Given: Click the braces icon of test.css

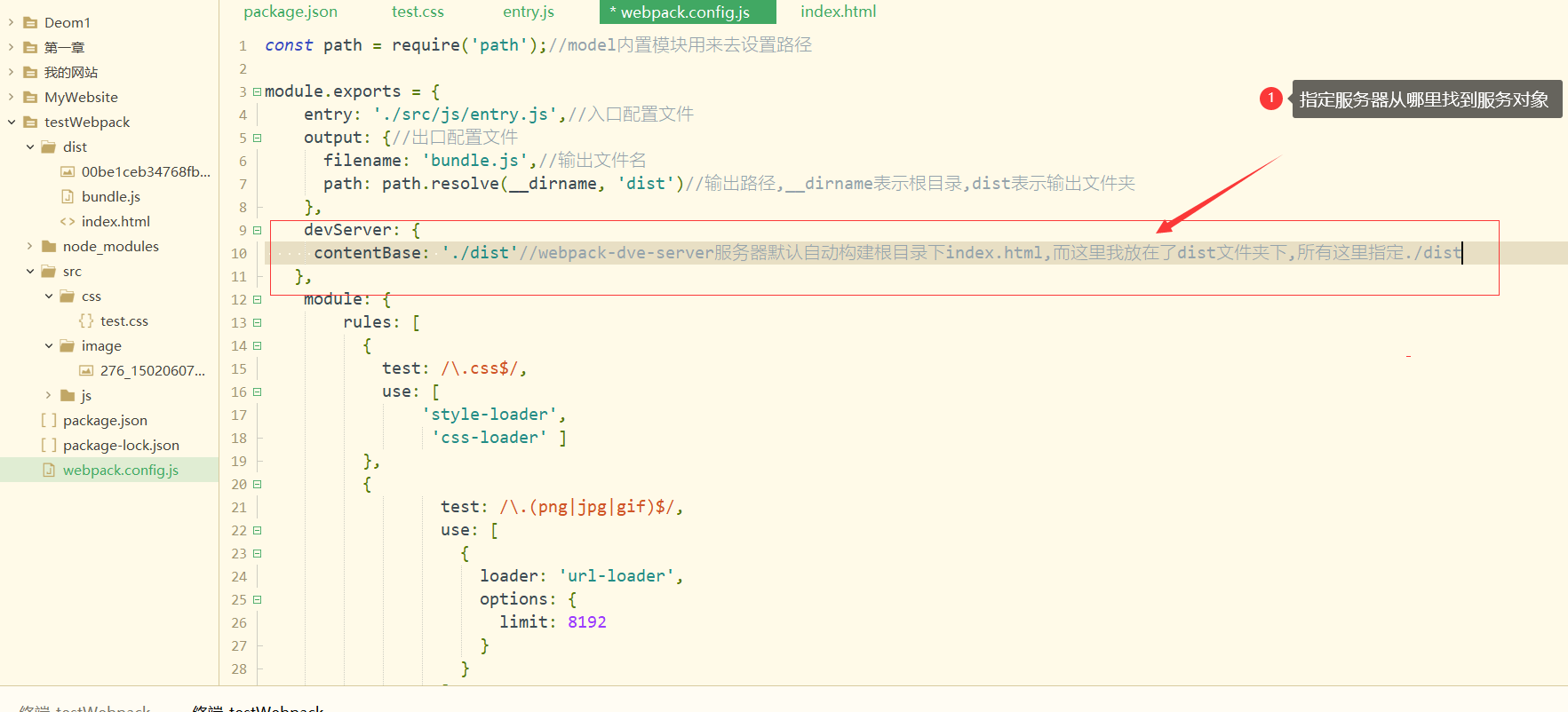Looking at the screenshot, I should point(86,320).
